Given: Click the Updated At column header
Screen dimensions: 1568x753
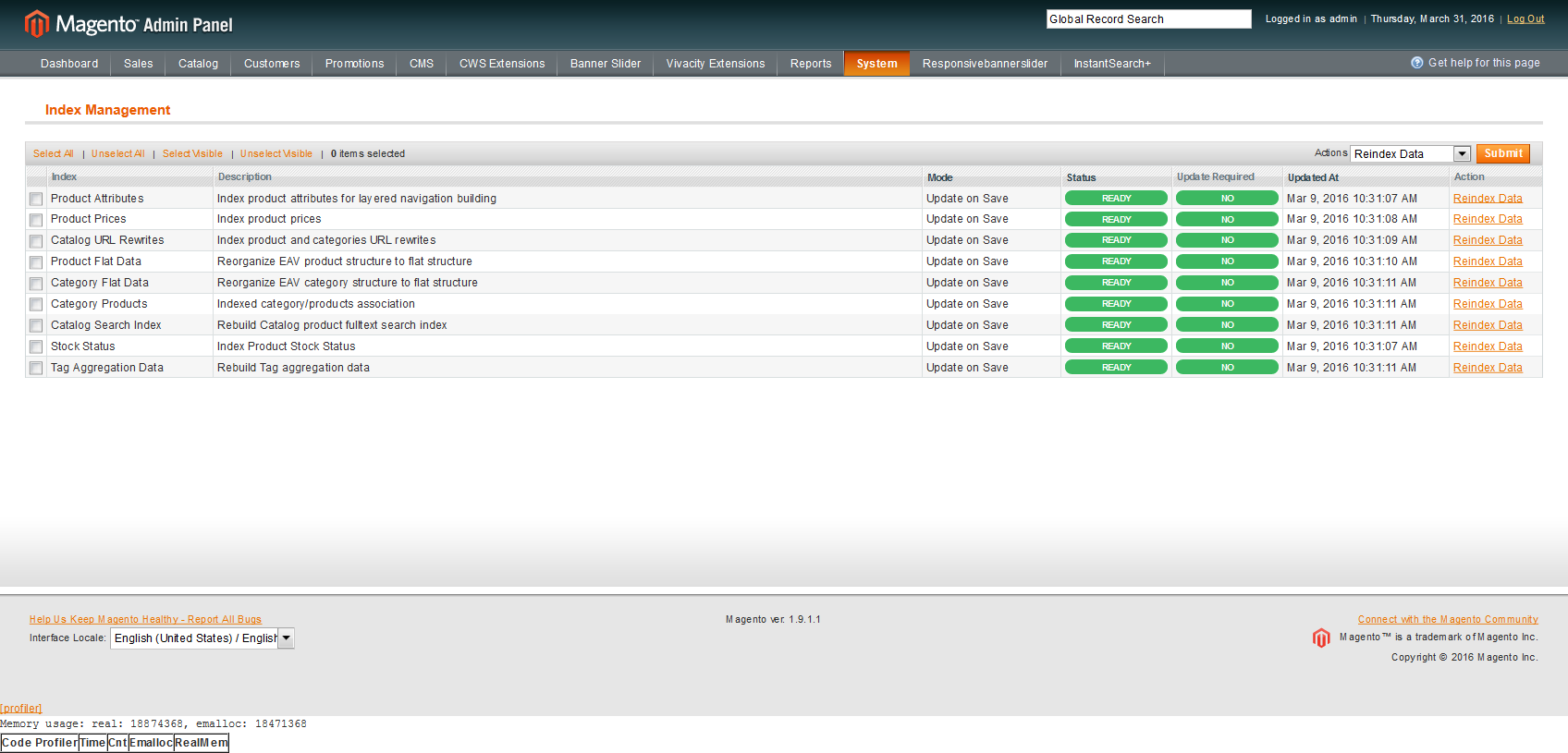Looking at the screenshot, I should pyautogui.click(x=1313, y=177).
